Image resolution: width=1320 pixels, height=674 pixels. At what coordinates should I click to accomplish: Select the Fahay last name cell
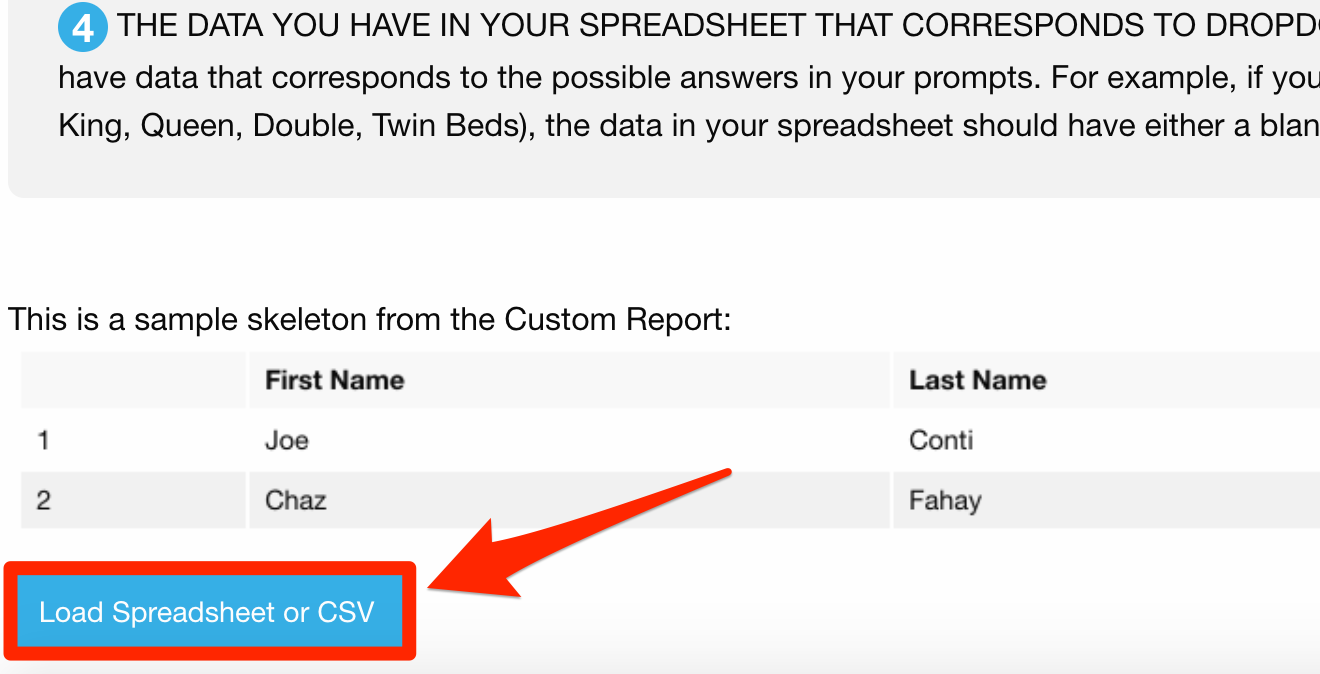945,499
